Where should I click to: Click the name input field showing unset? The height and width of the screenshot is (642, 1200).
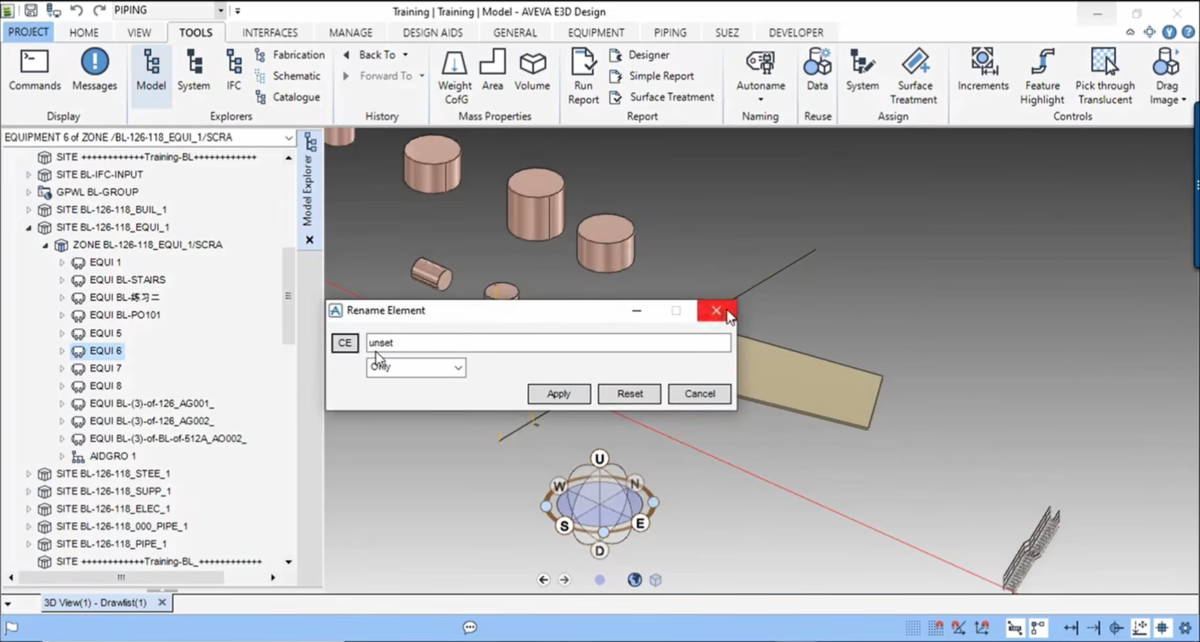(x=548, y=342)
